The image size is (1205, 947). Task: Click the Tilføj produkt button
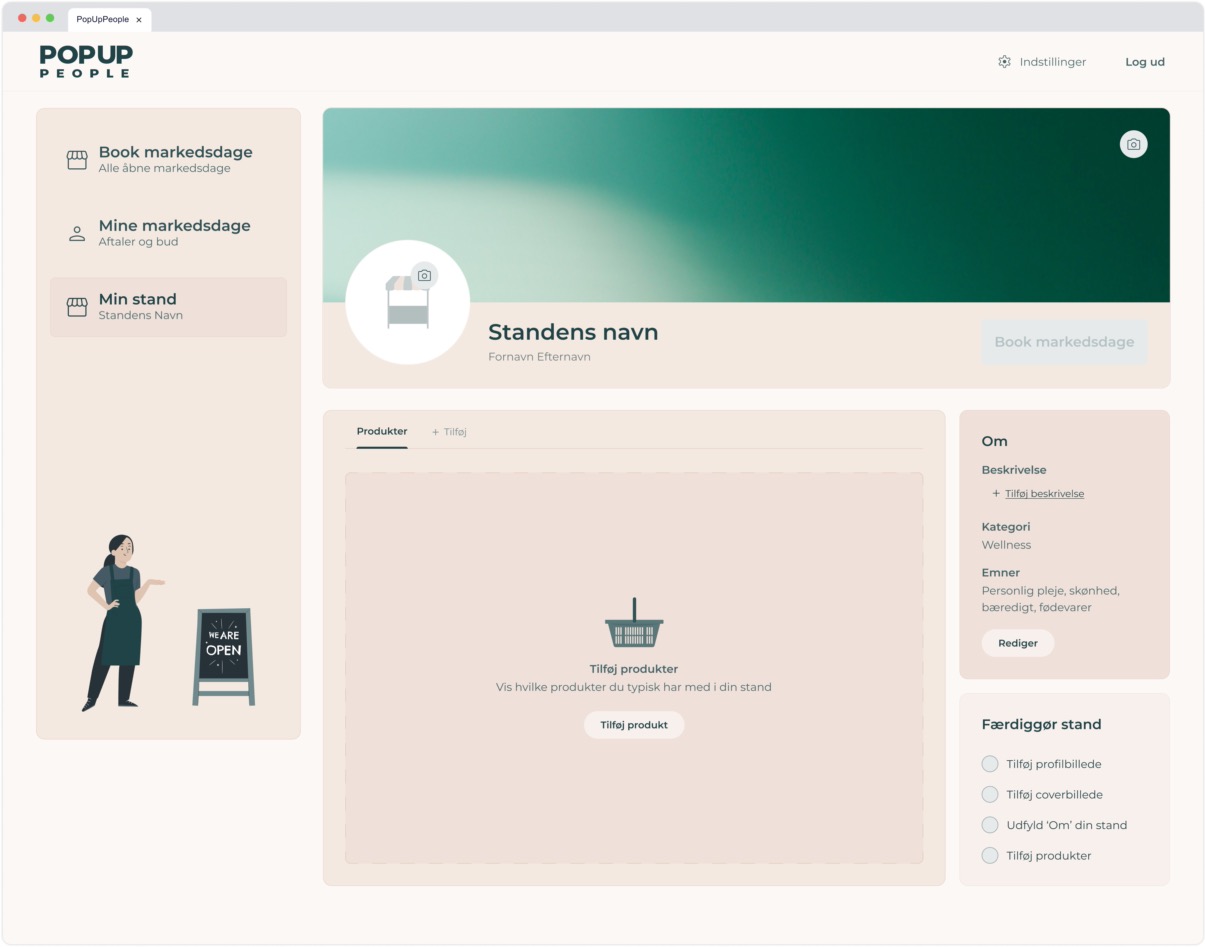pyautogui.click(x=634, y=724)
